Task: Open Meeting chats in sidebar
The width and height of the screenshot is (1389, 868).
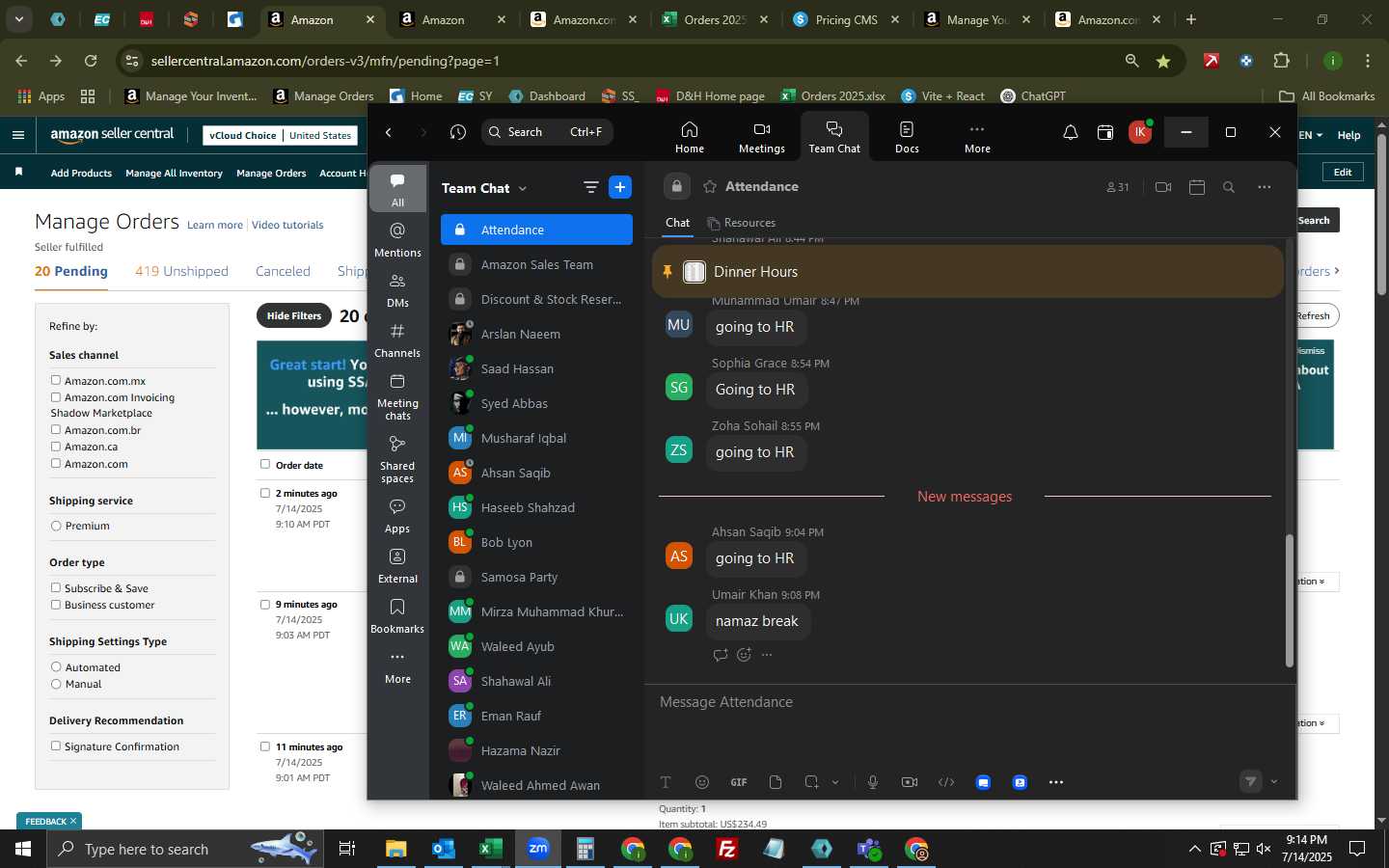Action: coord(397,395)
